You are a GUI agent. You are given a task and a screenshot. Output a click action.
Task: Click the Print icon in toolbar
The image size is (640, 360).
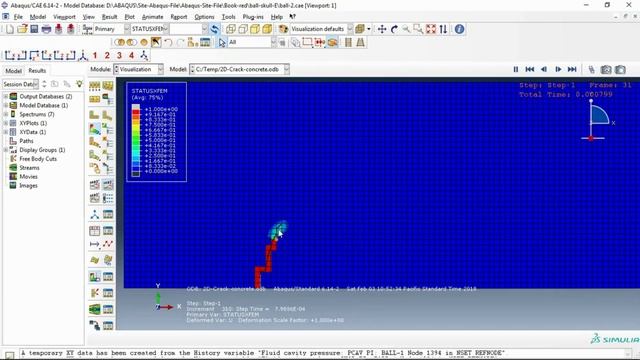click(x=46, y=29)
